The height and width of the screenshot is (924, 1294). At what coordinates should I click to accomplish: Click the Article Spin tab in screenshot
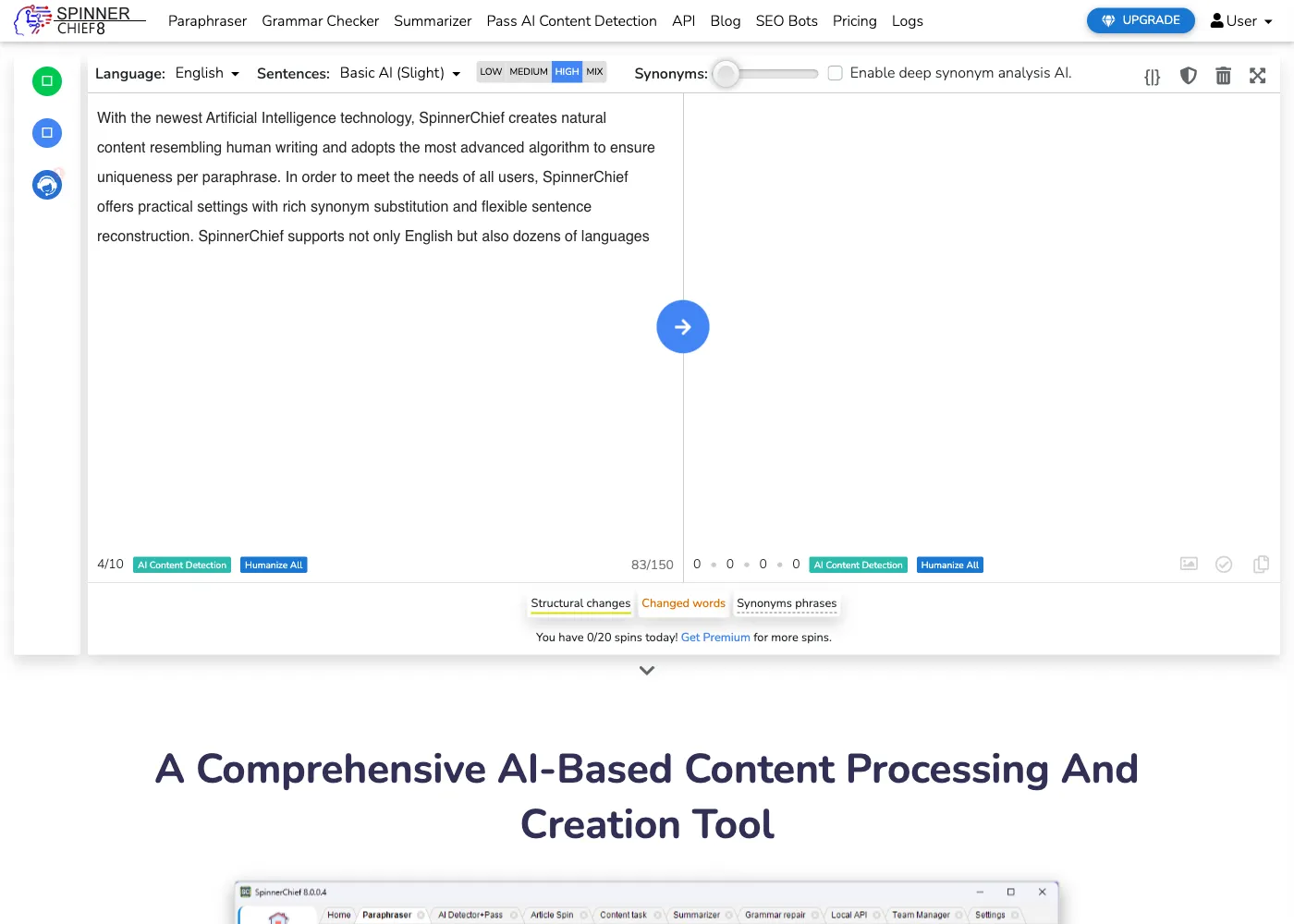pos(552,915)
